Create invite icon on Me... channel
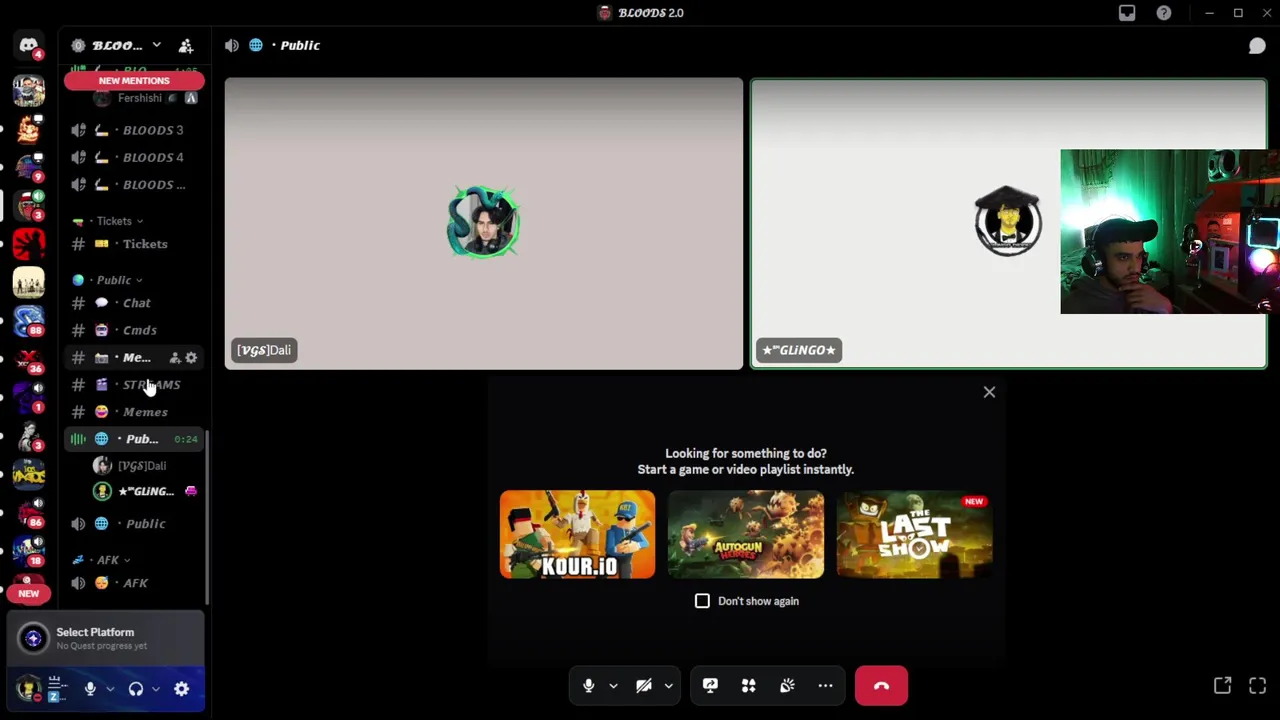Screen dimensions: 1280x720 click(175, 358)
